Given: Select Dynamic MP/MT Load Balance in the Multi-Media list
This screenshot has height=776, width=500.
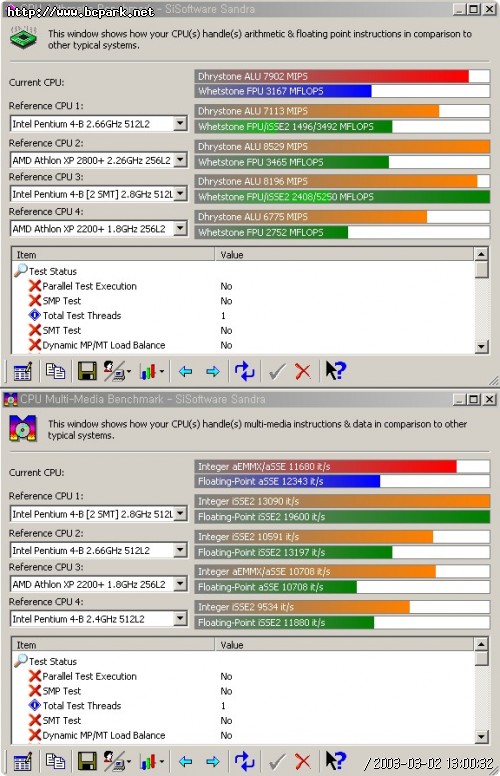Looking at the screenshot, I should click(103, 735).
